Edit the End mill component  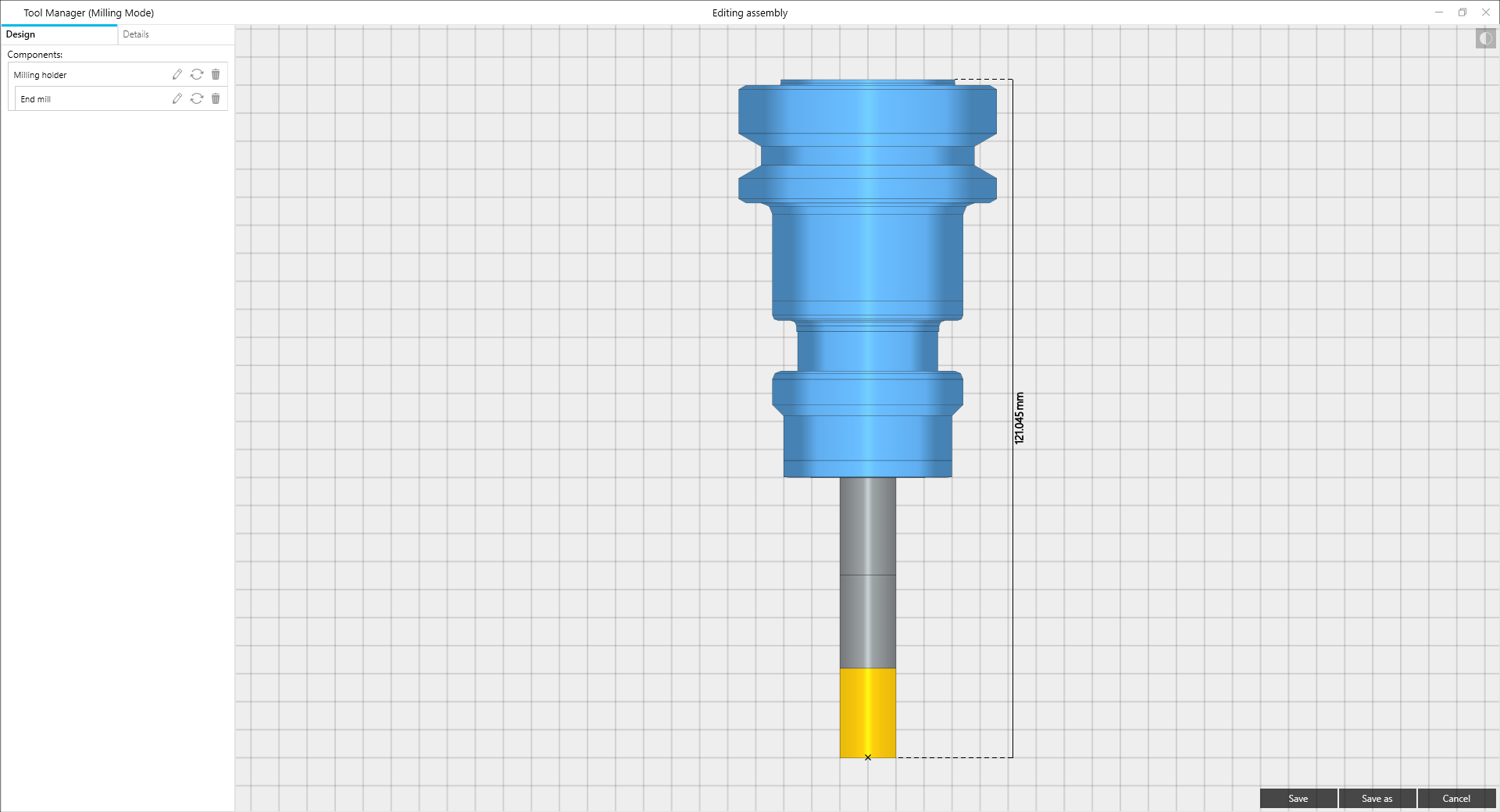tap(177, 98)
